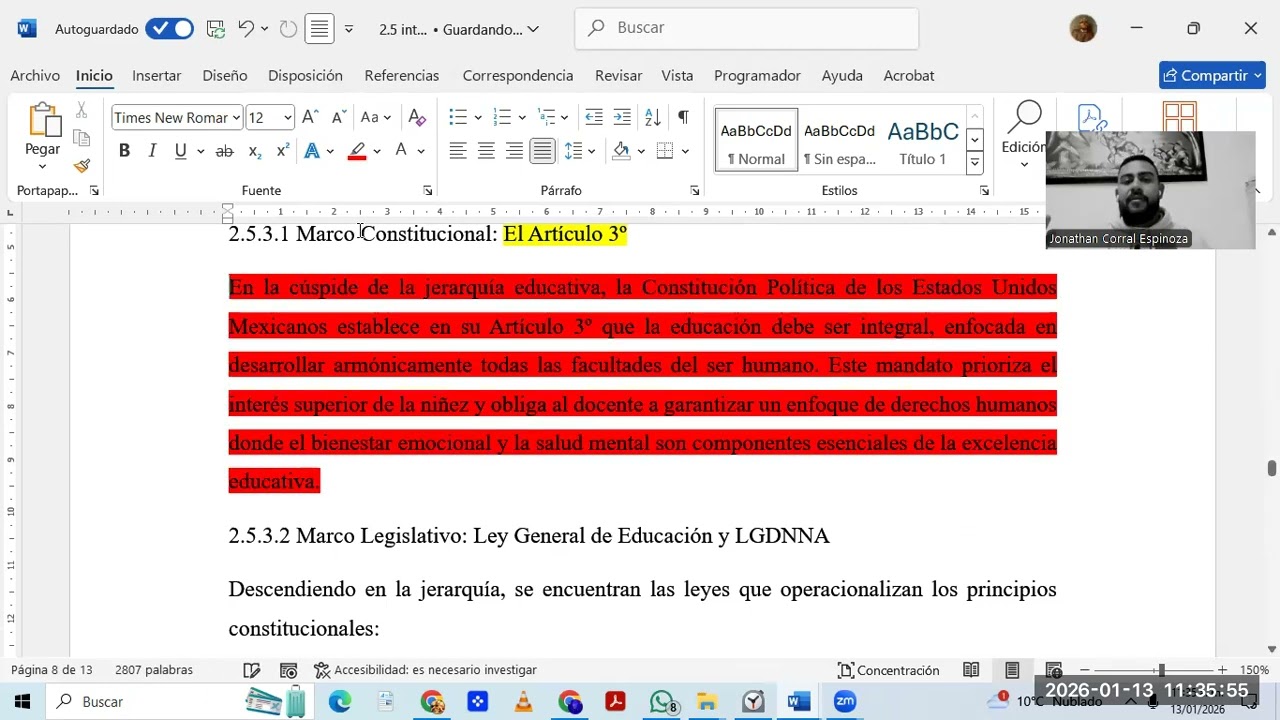Image resolution: width=1280 pixels, height=720 pixels.
Task: Open the font size dropdown
Action: click(288, 118)
